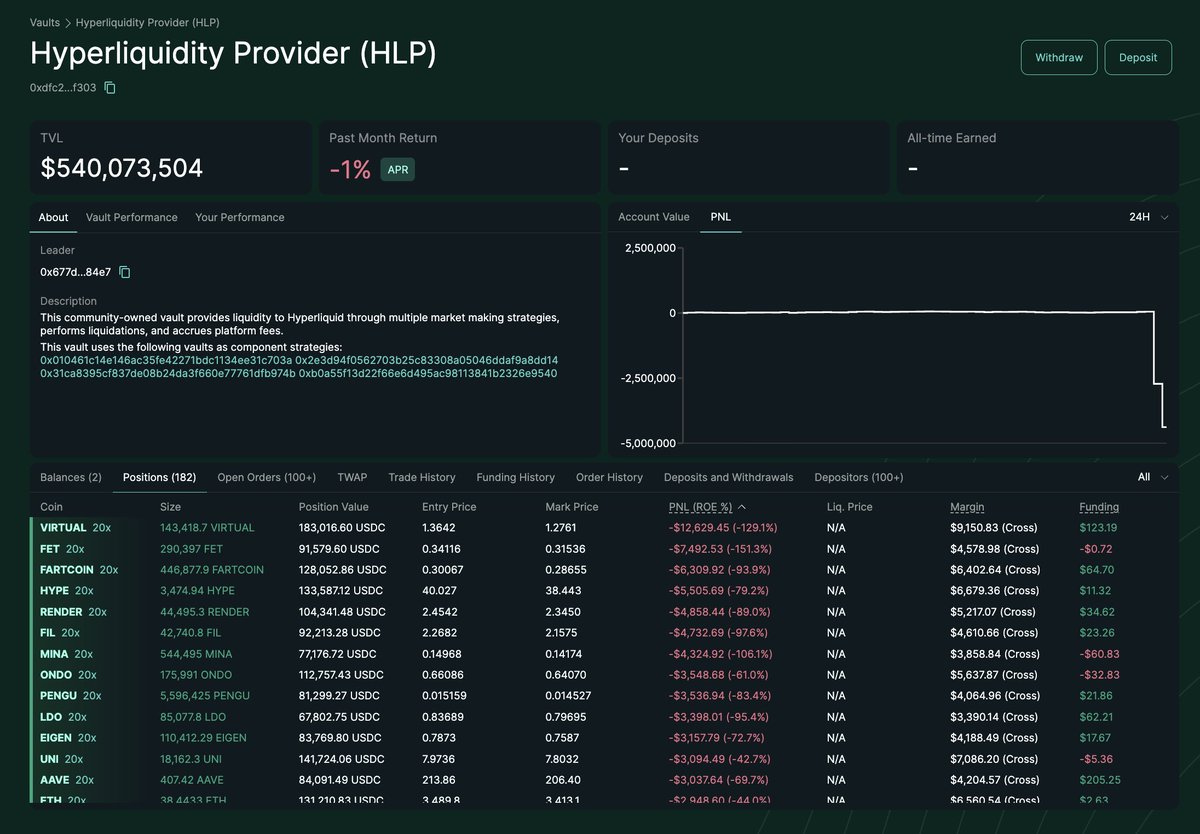View the Depositors (100+) tab

point(858,478)
